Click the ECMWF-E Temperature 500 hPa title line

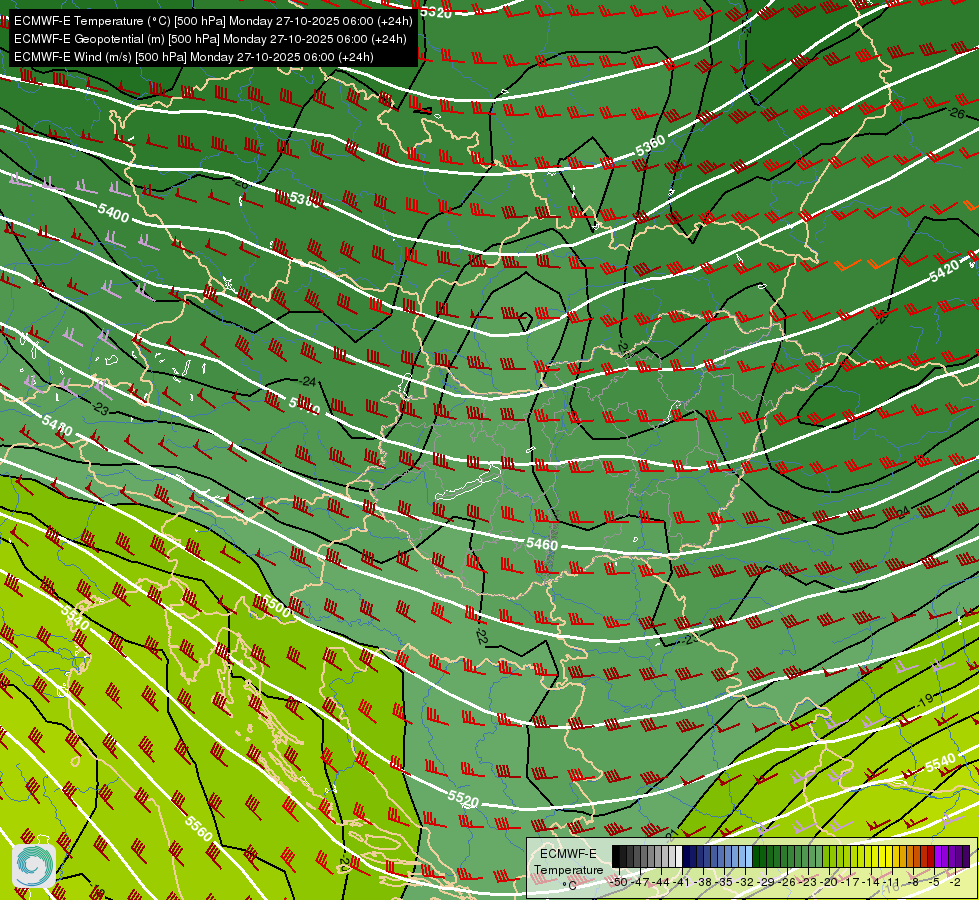click(214, 21)
